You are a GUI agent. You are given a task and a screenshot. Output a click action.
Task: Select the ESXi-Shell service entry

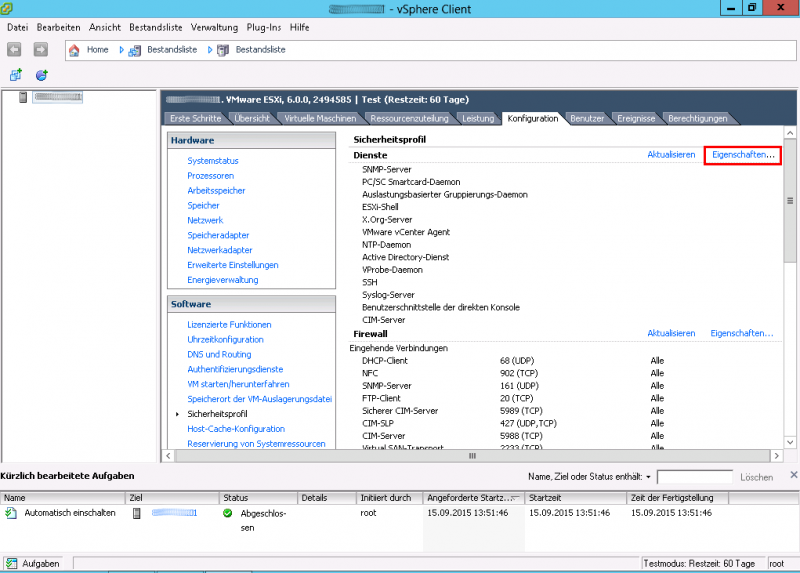pos(380,207)
